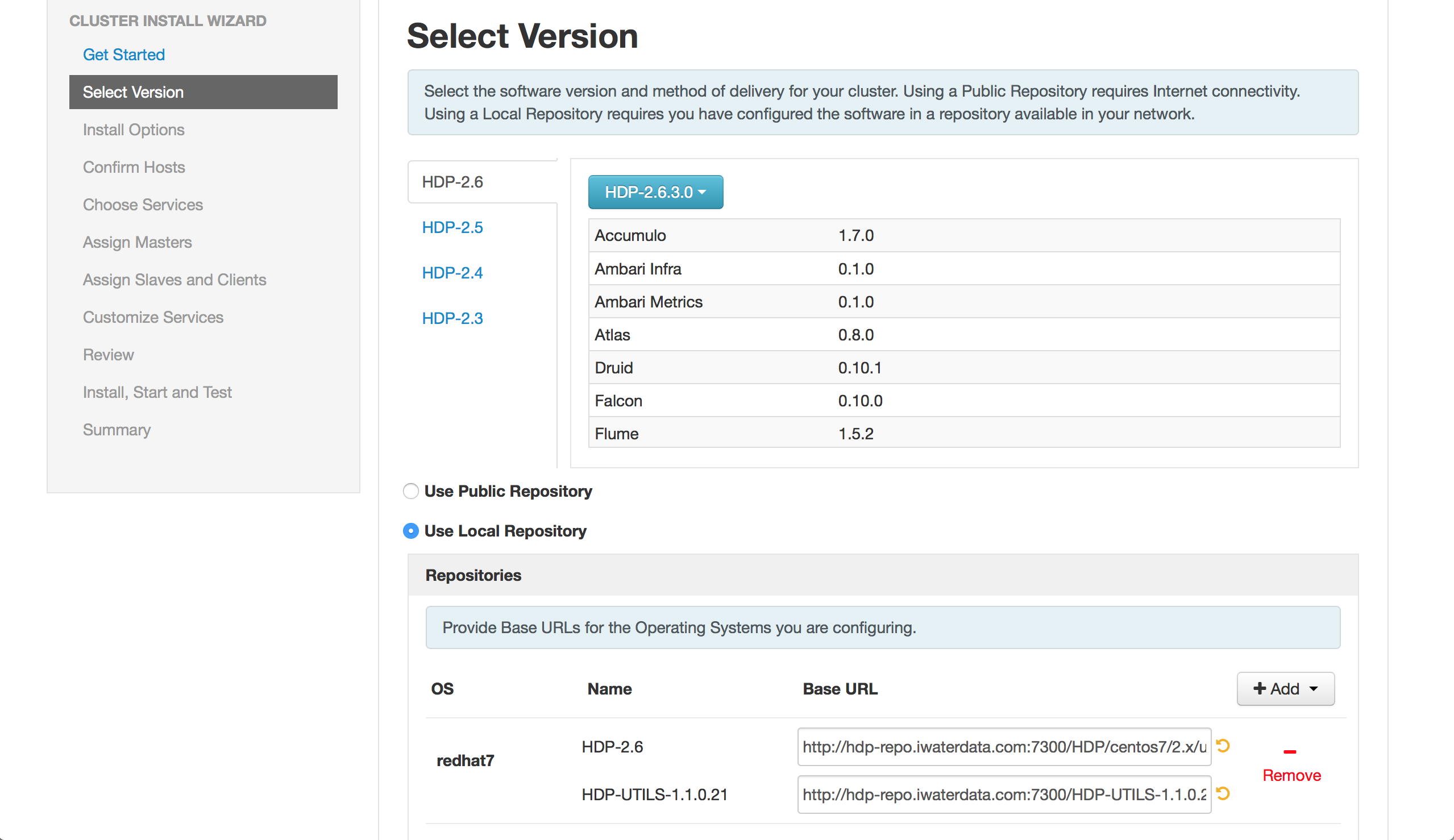
Task: Switch to the HDP-2.5 stack tab
Action: click(452, 227)
